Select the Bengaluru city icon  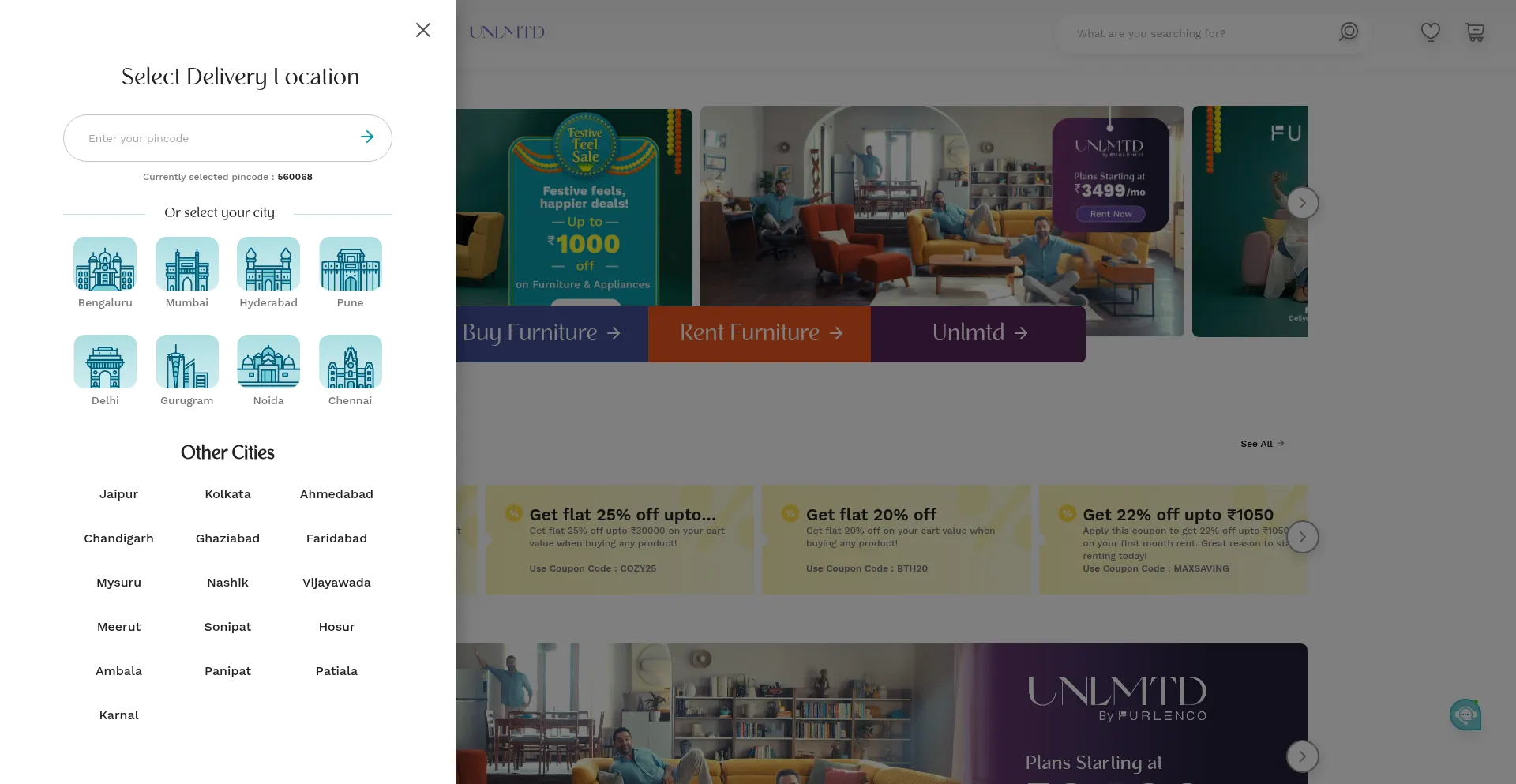point(105,264)
